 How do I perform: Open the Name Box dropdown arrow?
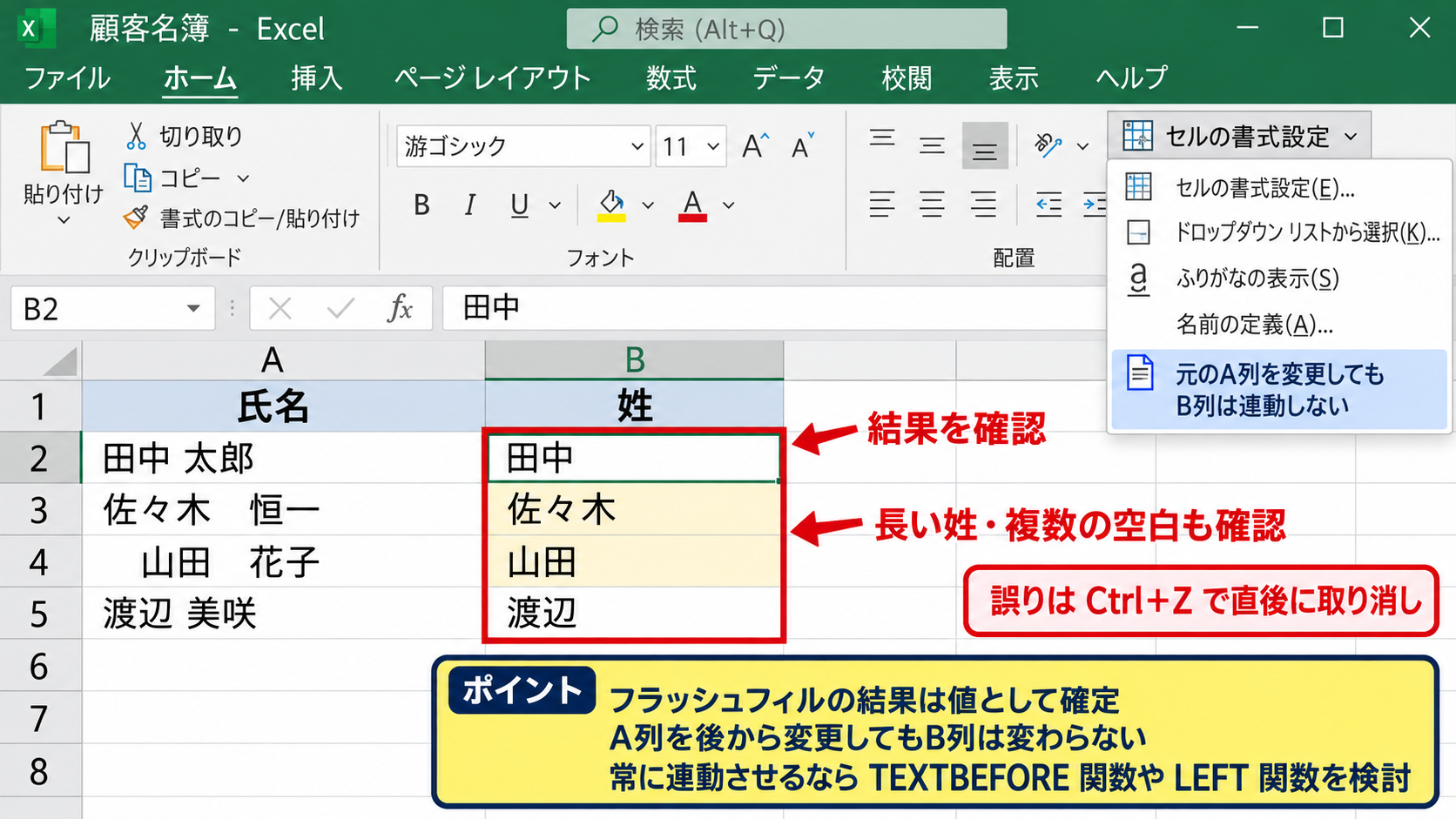193,309
